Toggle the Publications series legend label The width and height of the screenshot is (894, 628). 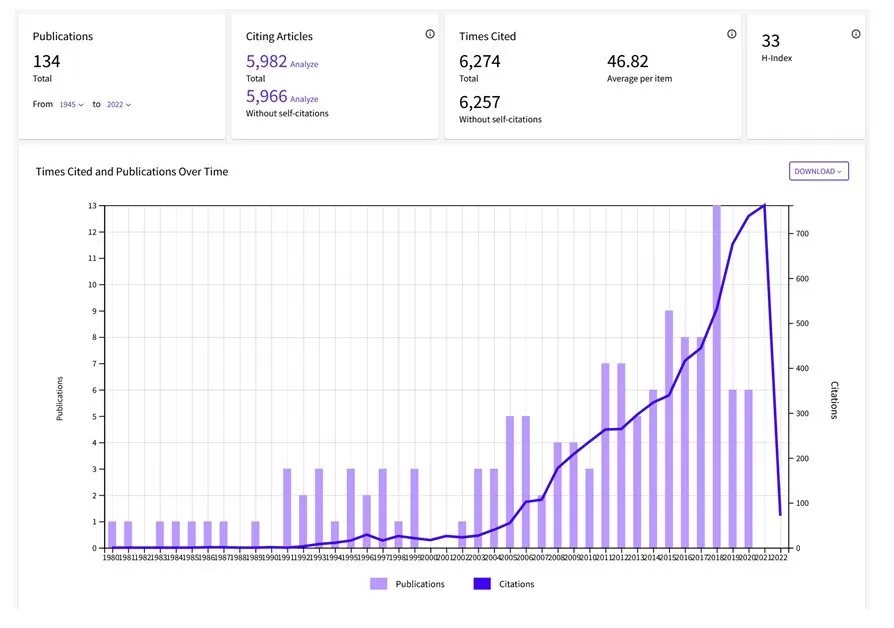[420, 584]
